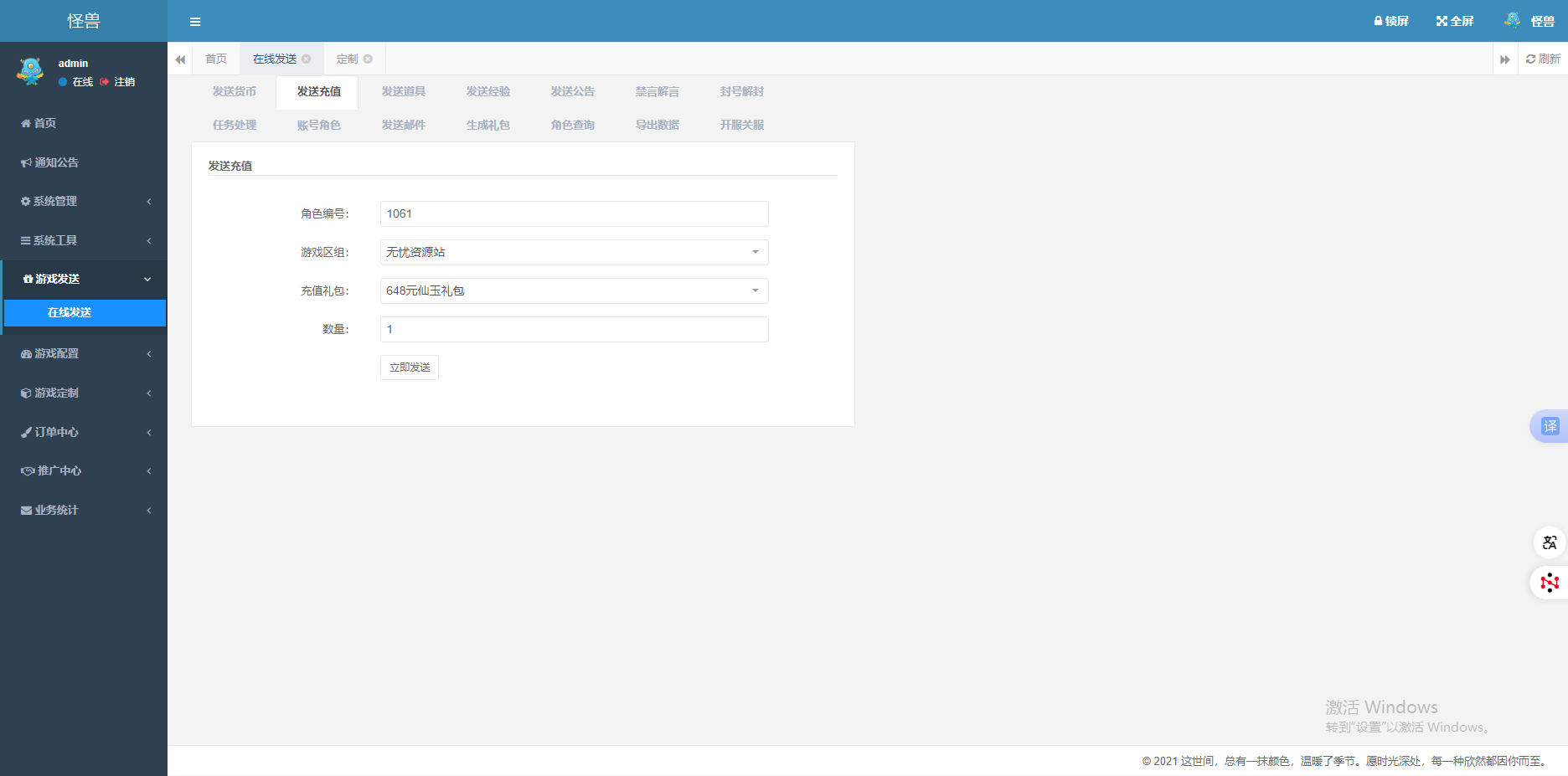Expand the 订单中心 sidebar menu
Image resolution: width=1568 pixels, height=776 pixels.
84,432
